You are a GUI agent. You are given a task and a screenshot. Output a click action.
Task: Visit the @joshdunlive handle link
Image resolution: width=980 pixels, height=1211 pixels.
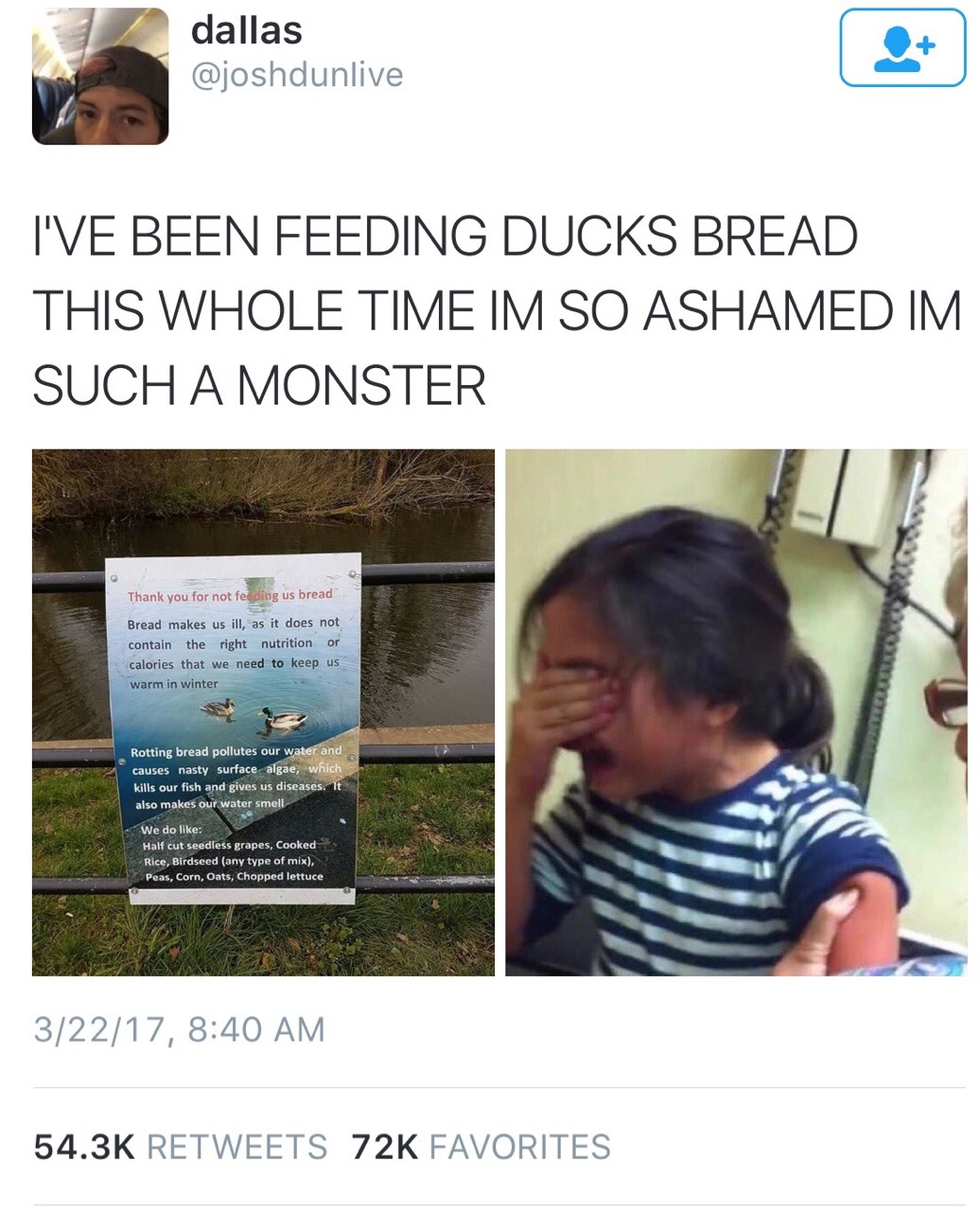point(297,75)
